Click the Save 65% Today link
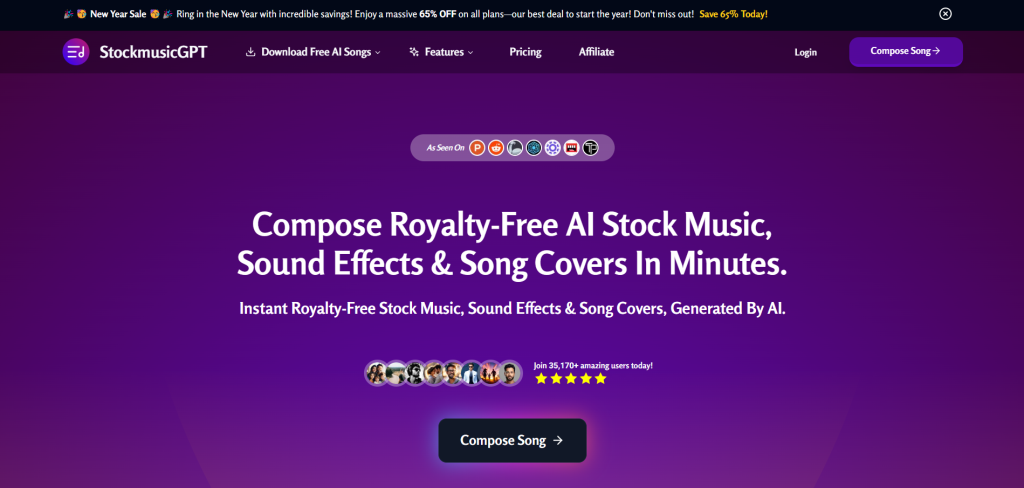Screen dimensions: 1024x488 tap(733, 14)
